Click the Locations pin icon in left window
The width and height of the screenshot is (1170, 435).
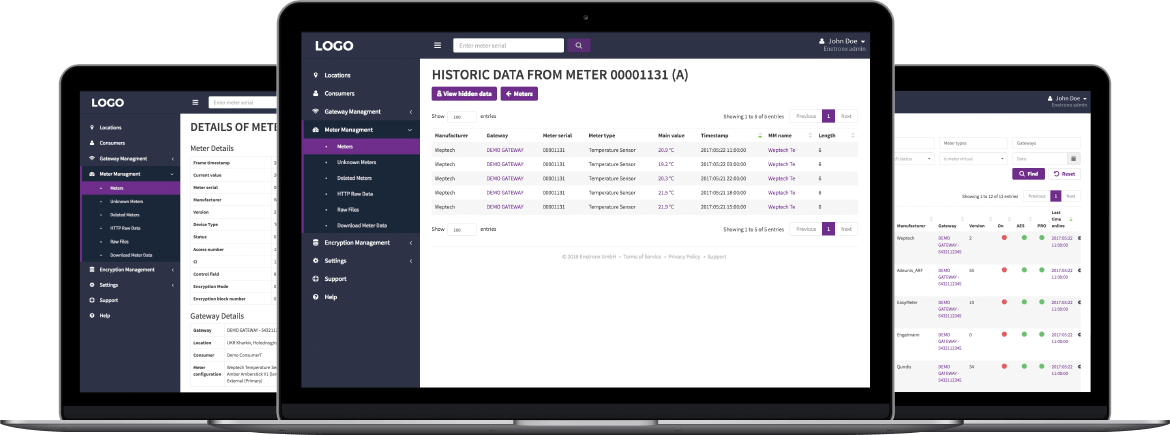(92, 128)
